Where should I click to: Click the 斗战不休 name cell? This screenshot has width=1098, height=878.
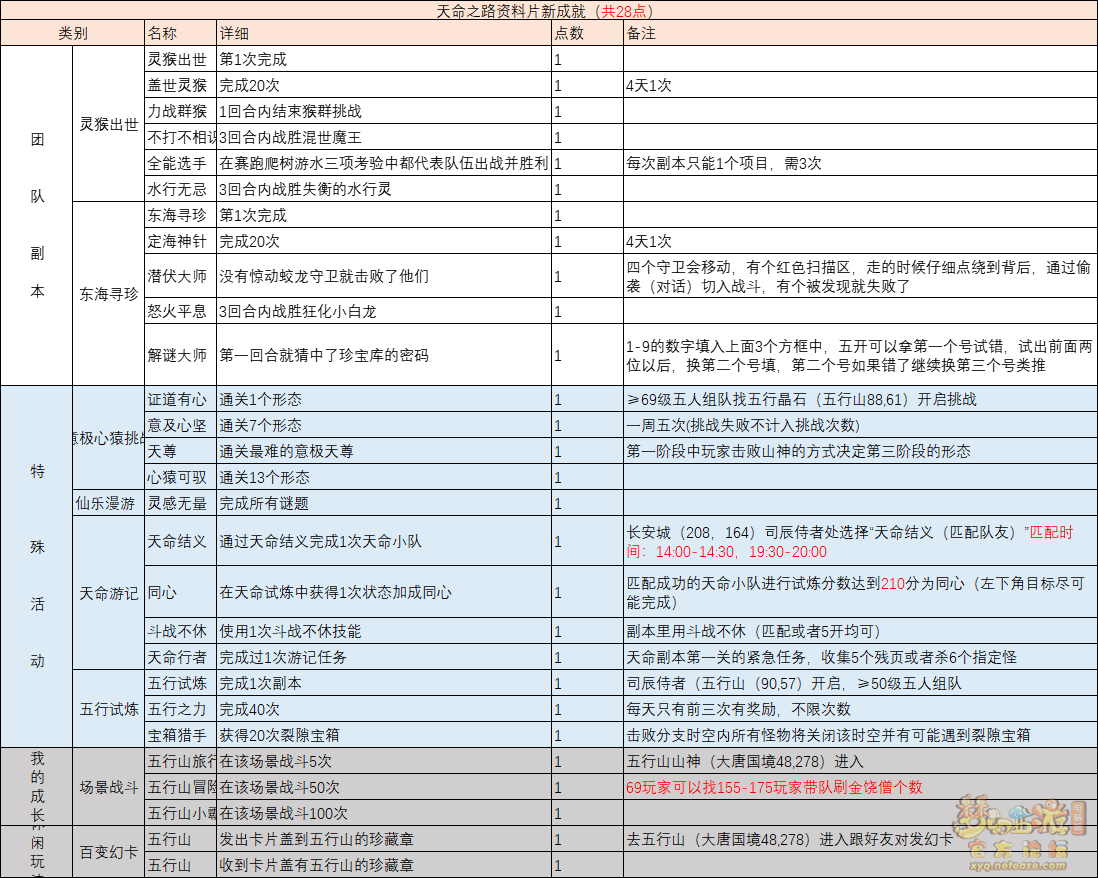[181, 631]
